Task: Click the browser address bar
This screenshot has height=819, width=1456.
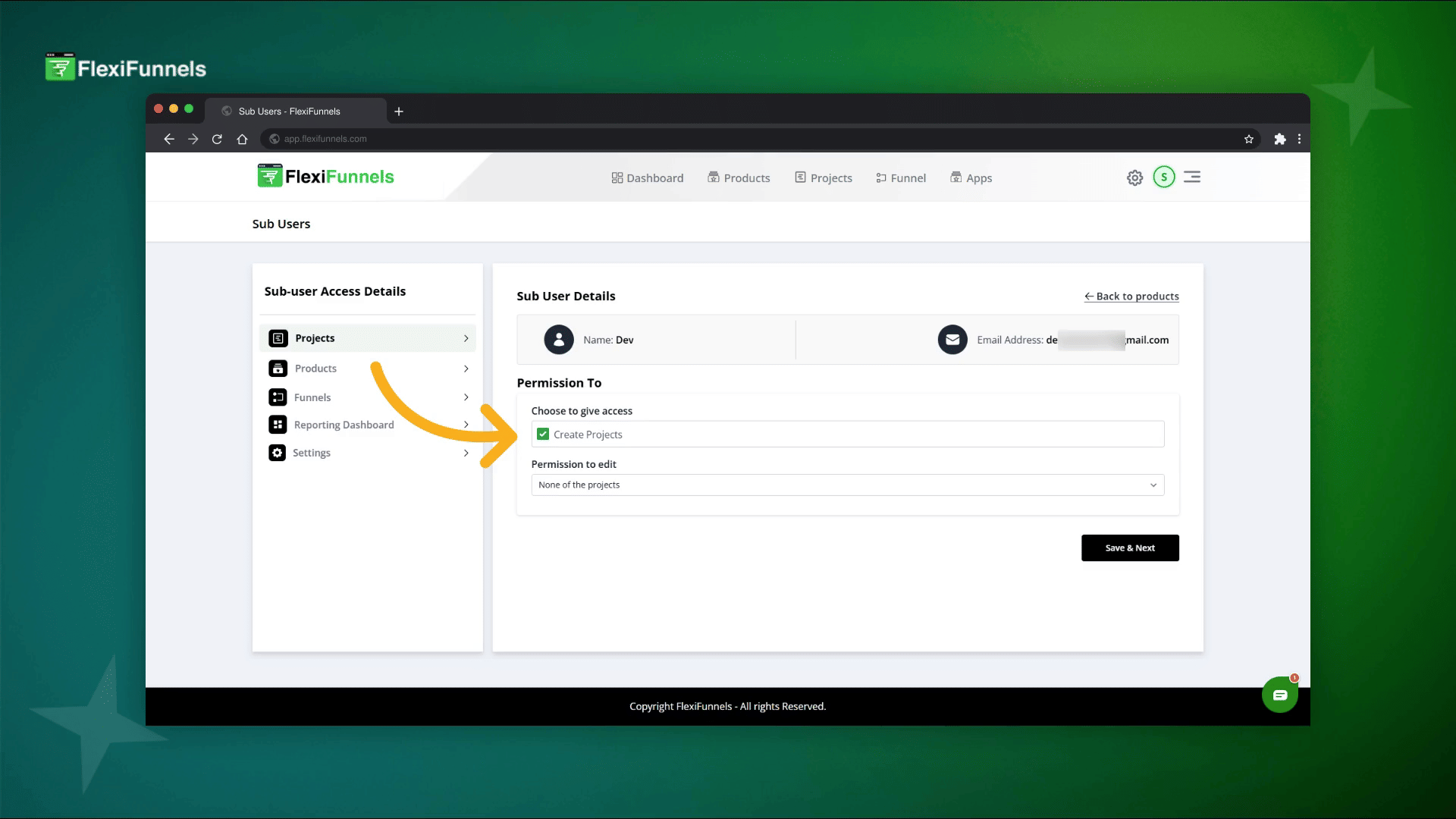Action: point(682,139)
